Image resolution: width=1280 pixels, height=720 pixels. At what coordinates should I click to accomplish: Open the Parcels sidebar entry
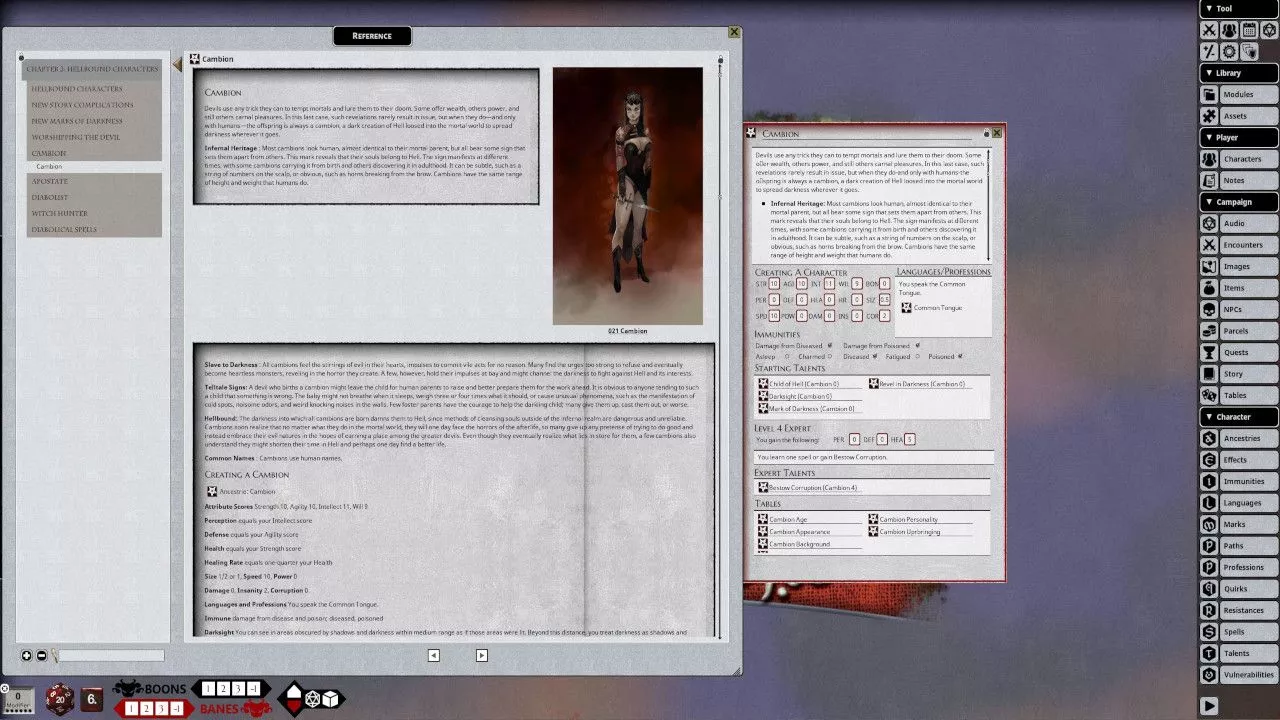pyautogui.click(x=1239, y=331)
